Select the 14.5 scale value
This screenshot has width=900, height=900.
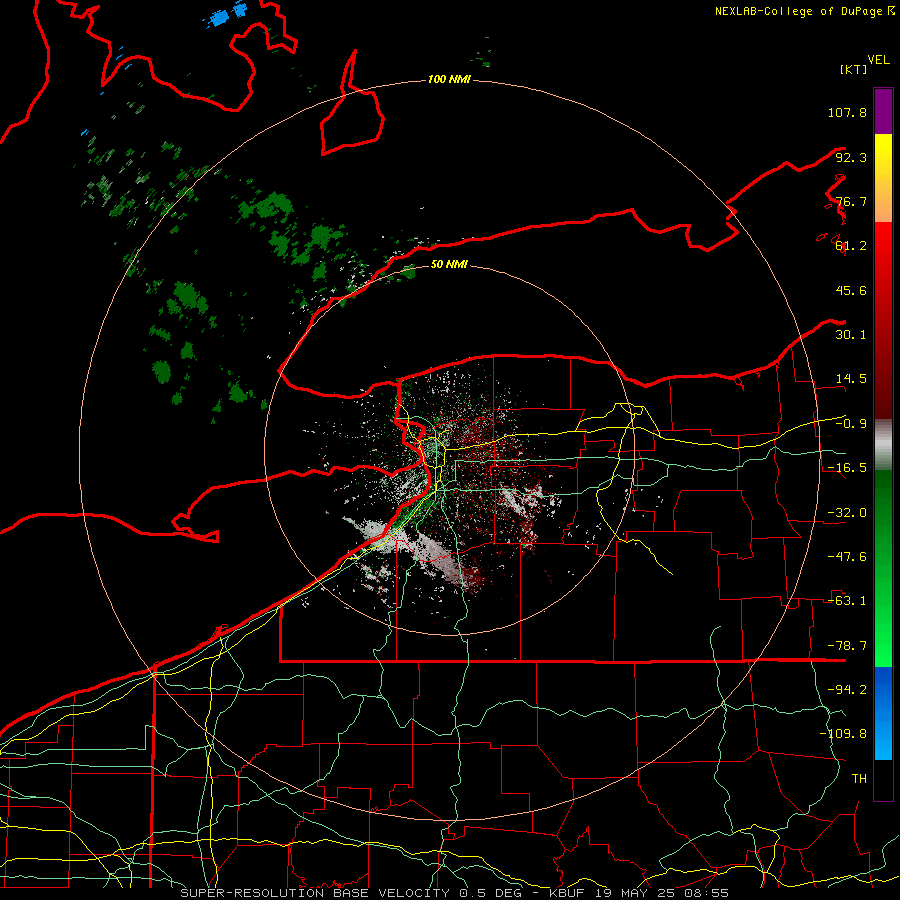(851, 379)
